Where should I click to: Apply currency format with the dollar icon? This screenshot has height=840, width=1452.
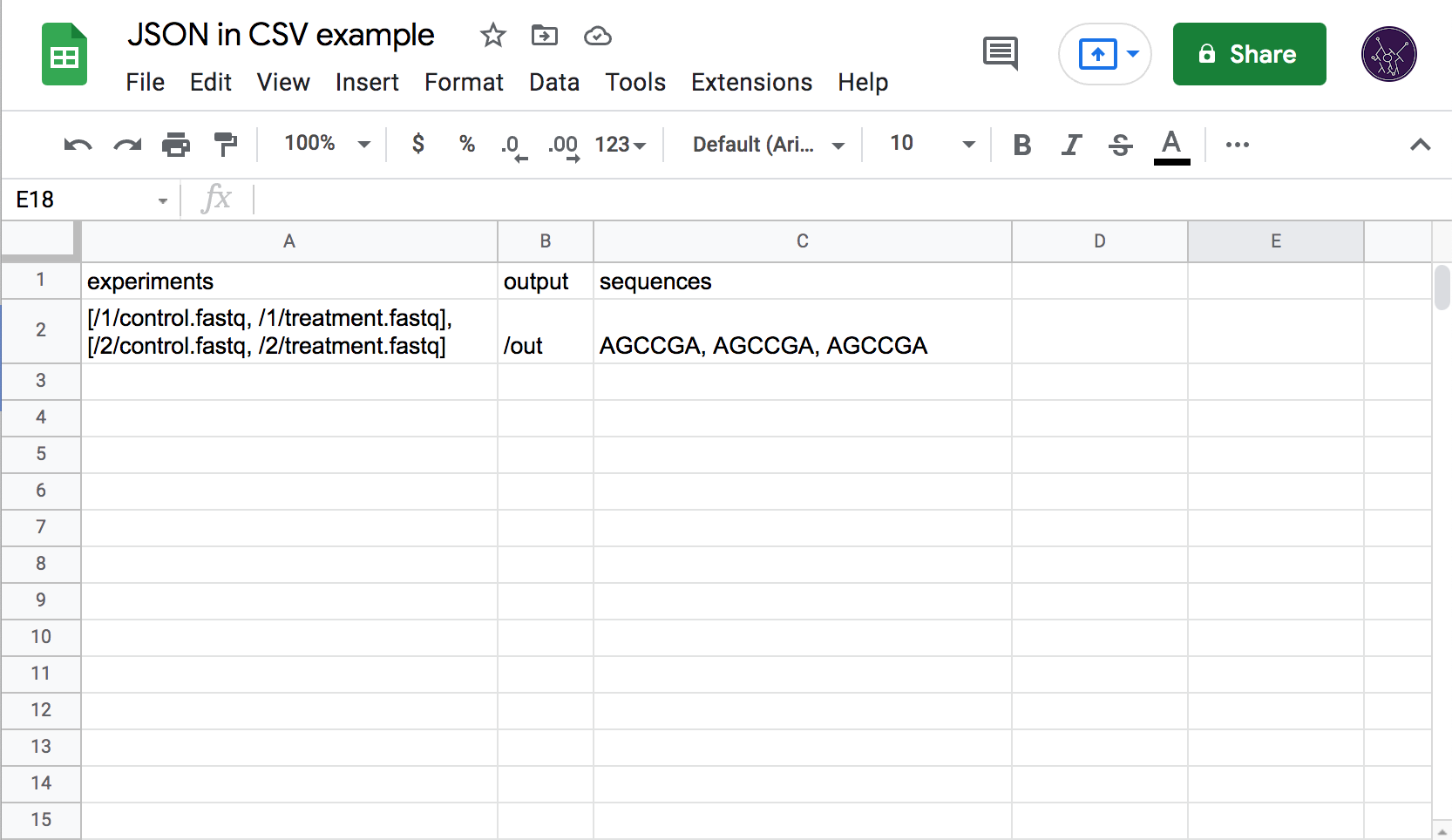coord(418,145)
